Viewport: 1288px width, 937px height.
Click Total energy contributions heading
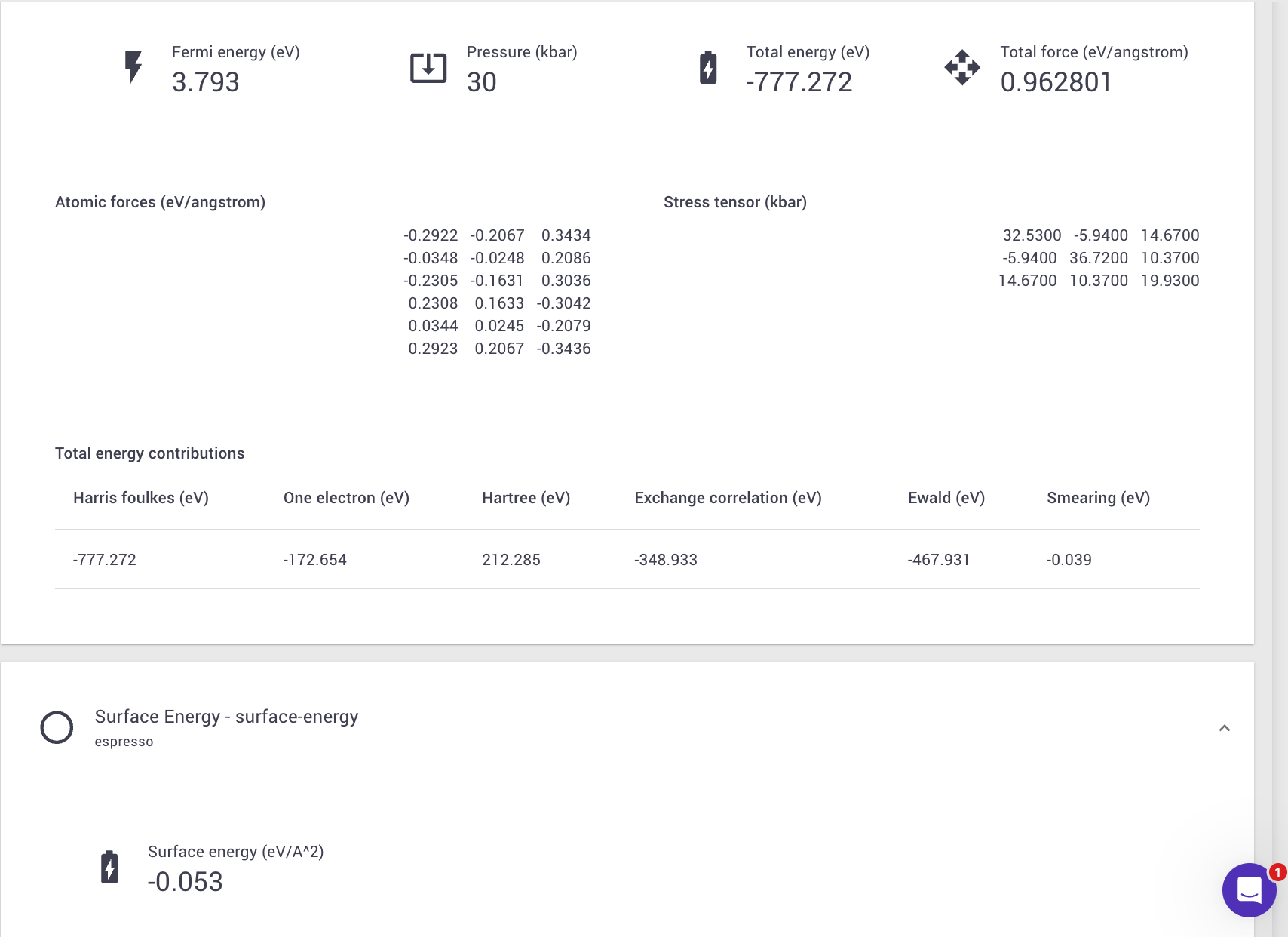pos(149,453)
